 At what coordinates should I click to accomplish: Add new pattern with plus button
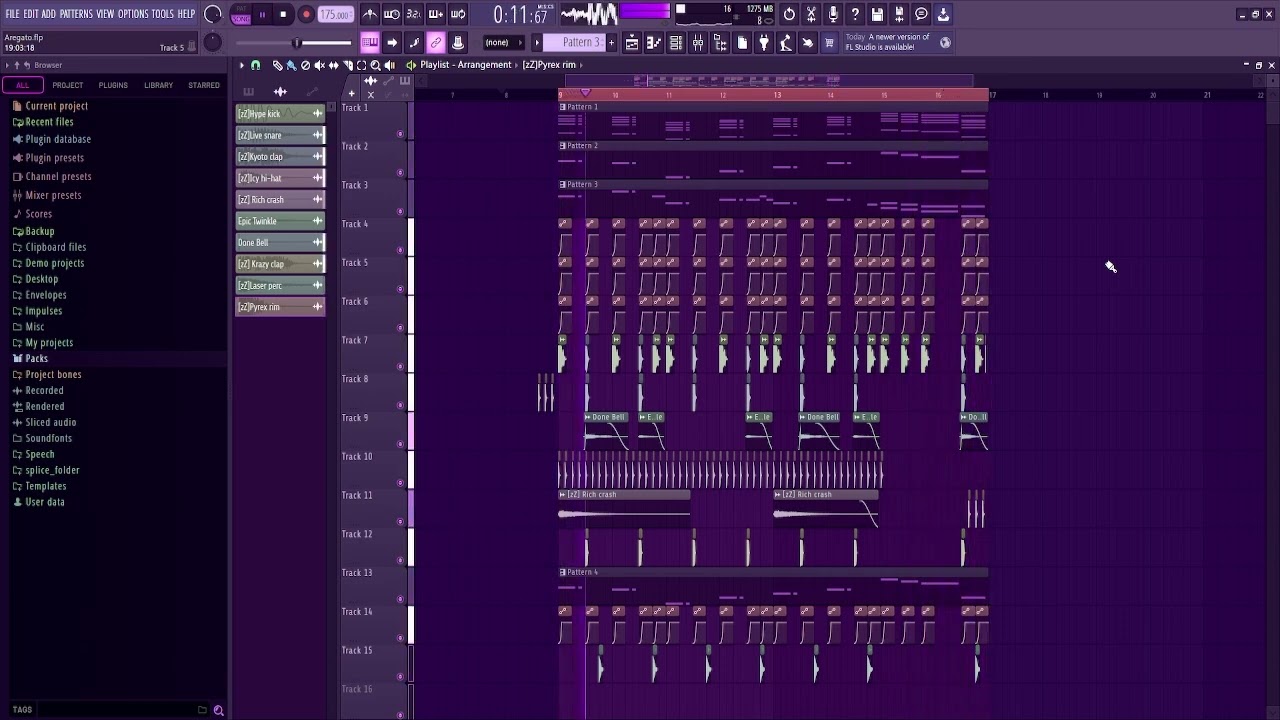[613, 42]
